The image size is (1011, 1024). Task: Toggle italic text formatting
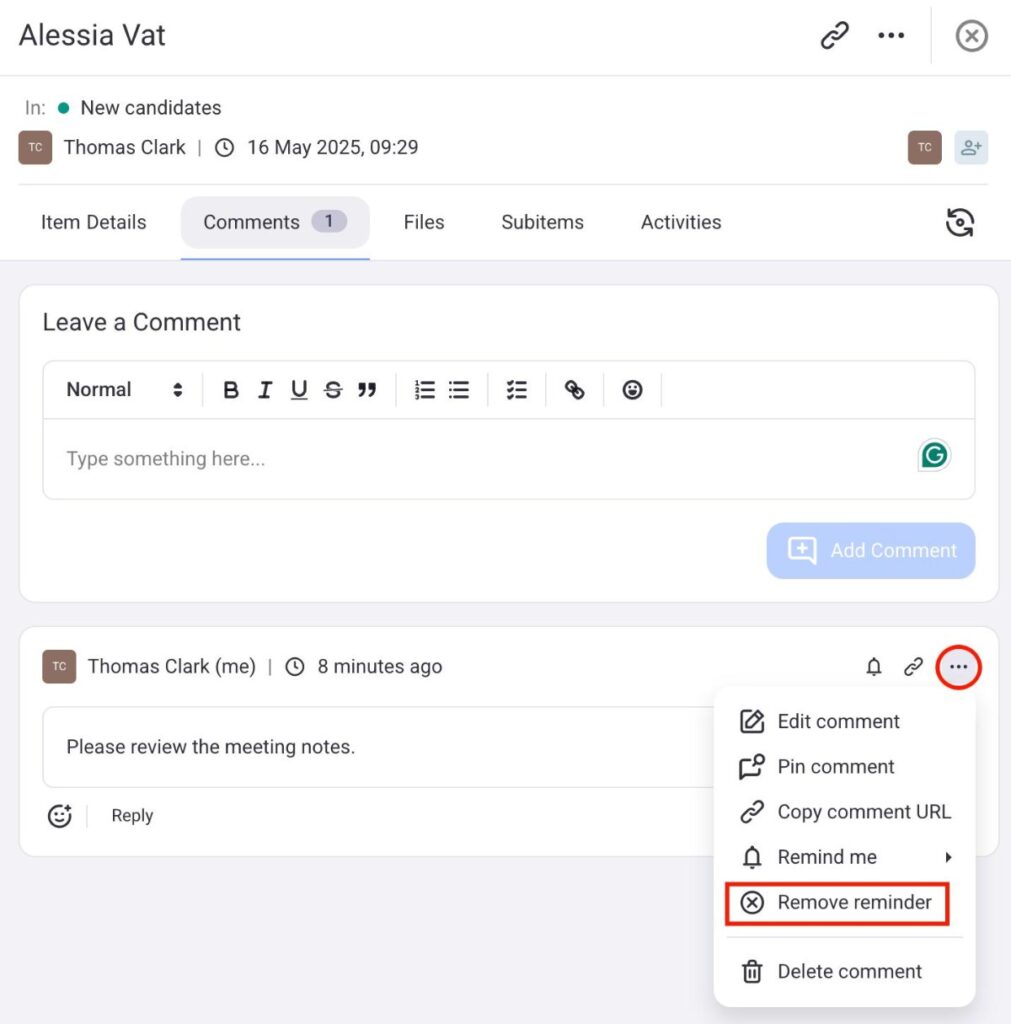pos(265,390)
